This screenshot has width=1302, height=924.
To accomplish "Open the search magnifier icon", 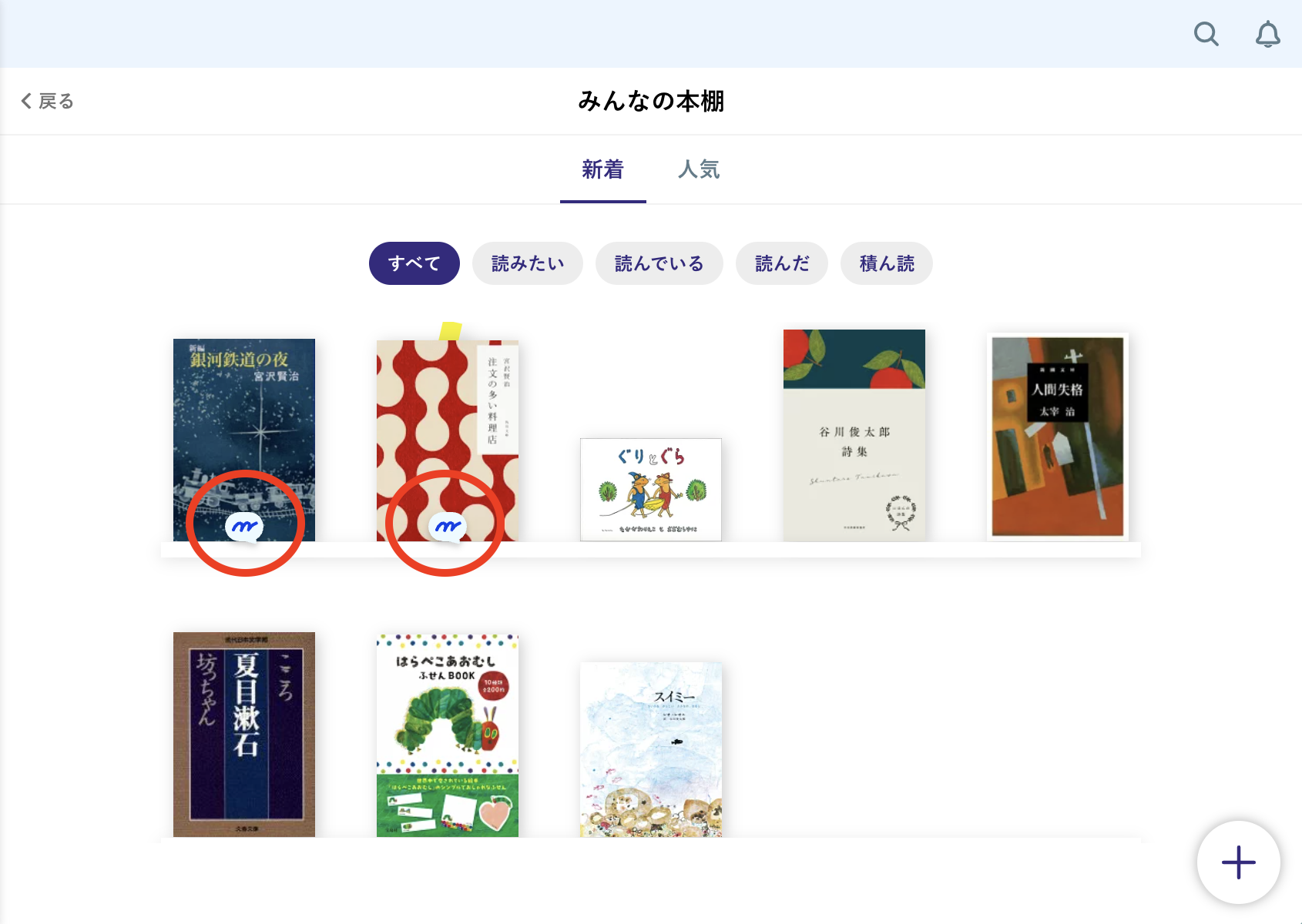I will click(x=1206, y=34).
